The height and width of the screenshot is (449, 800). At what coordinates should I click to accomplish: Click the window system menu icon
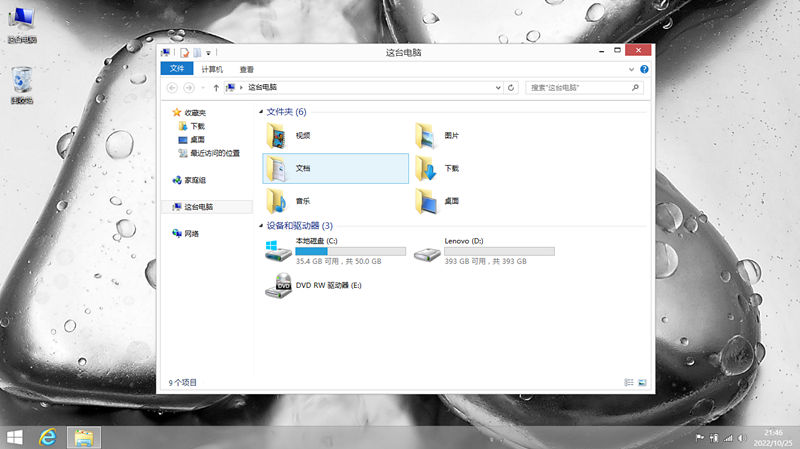(x=165, y=53)
